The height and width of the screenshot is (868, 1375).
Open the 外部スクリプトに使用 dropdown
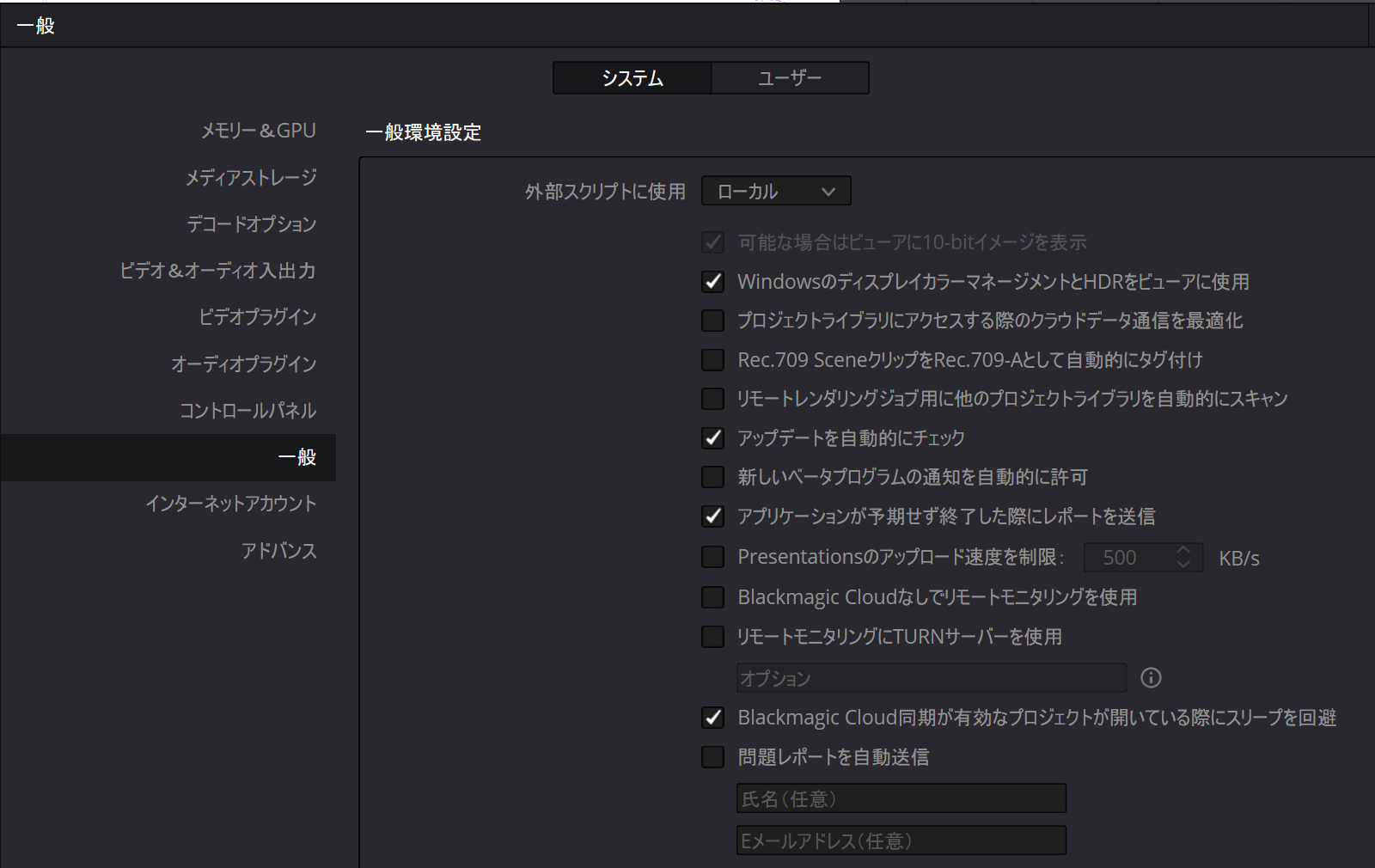[x=776, y=191]
